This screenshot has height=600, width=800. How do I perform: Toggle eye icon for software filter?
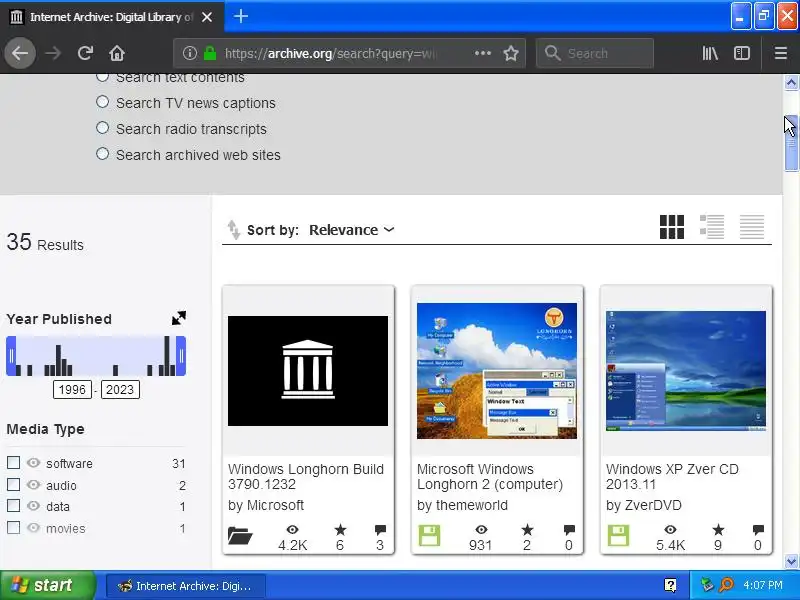(x=34, y=463)
